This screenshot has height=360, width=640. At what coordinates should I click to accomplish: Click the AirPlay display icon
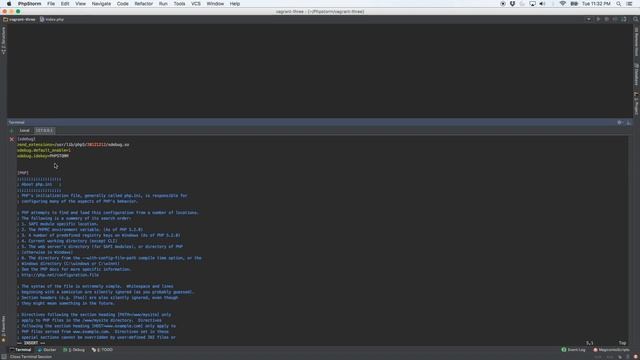click(532, 4)
